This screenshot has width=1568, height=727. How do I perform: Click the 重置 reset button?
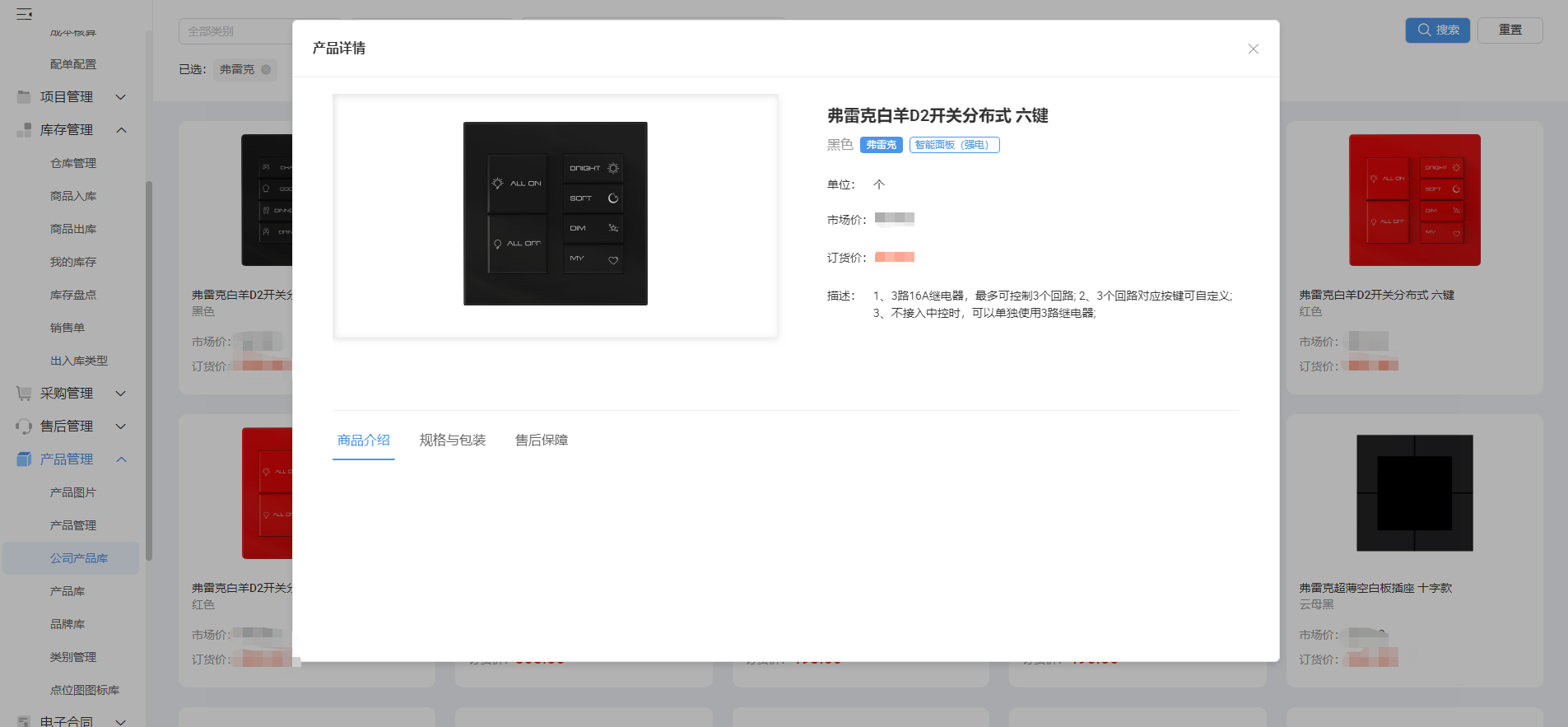(1510, 30)
